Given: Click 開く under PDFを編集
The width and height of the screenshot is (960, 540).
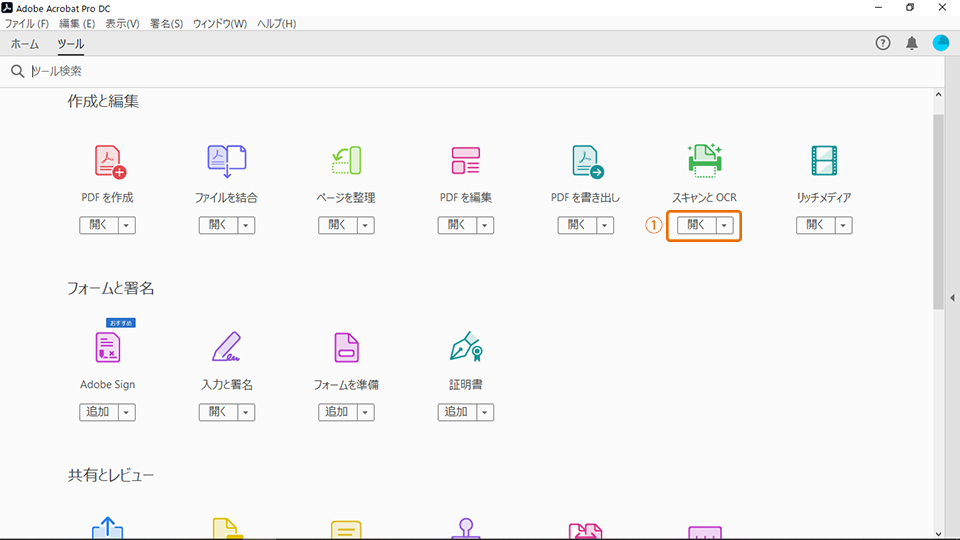Looking at the screenshot, I should point(457,225).
